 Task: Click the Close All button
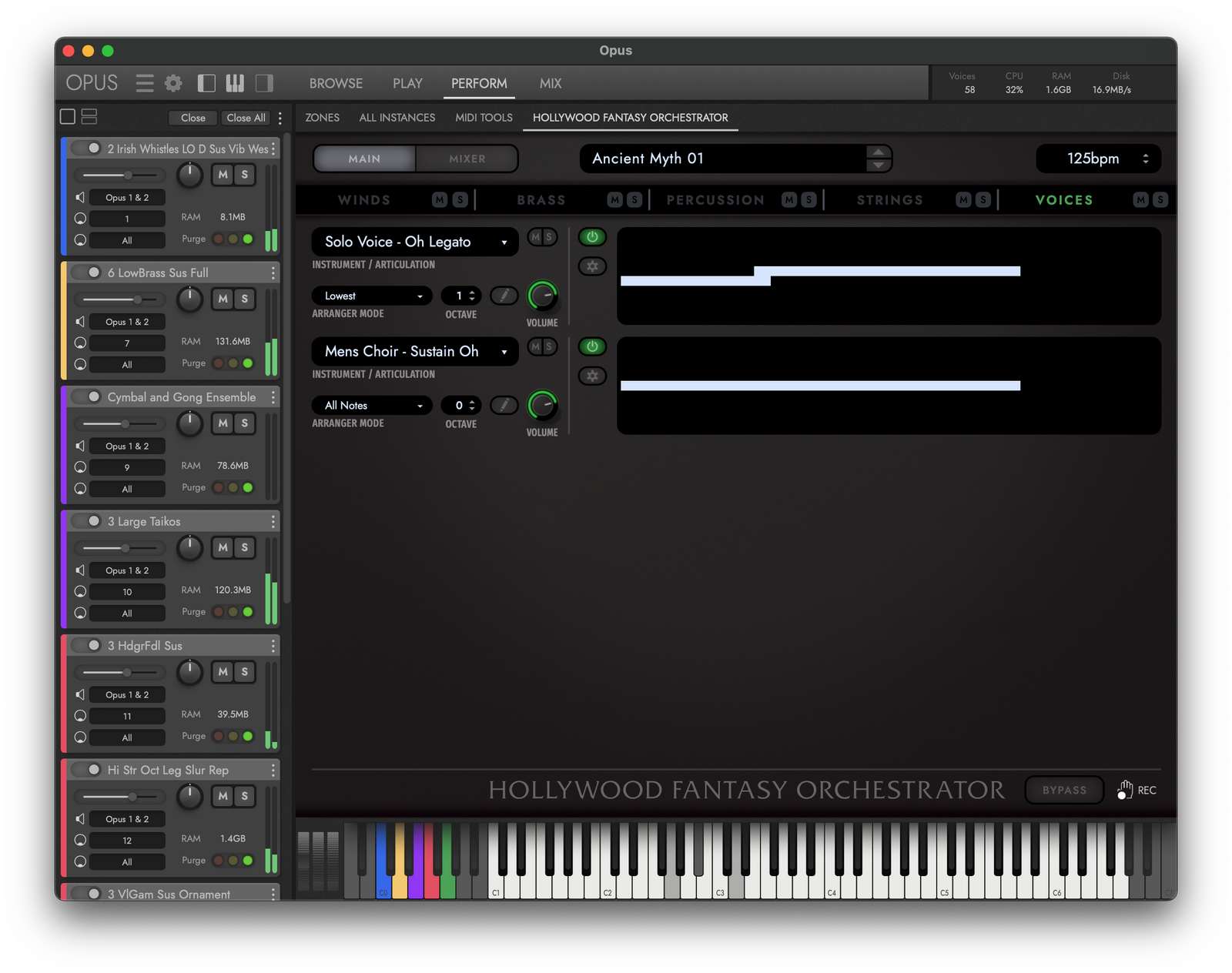pyautogui.click(x=246, y=118)
